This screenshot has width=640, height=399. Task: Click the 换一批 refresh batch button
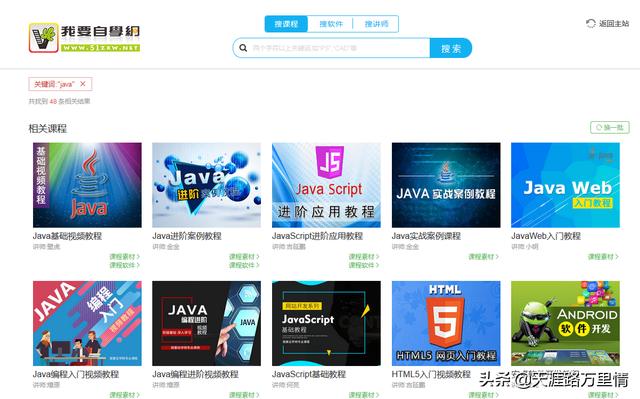coord(609,127)
